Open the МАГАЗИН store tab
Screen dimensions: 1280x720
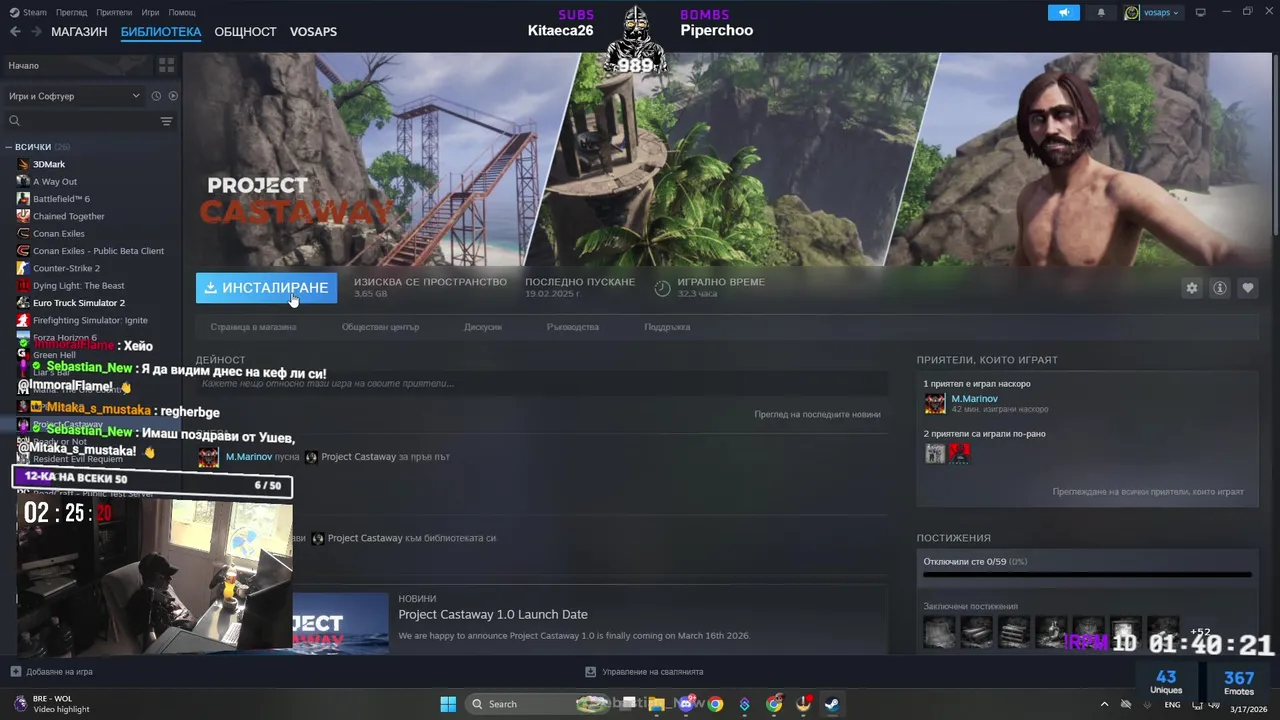click(x=79, y=32)
